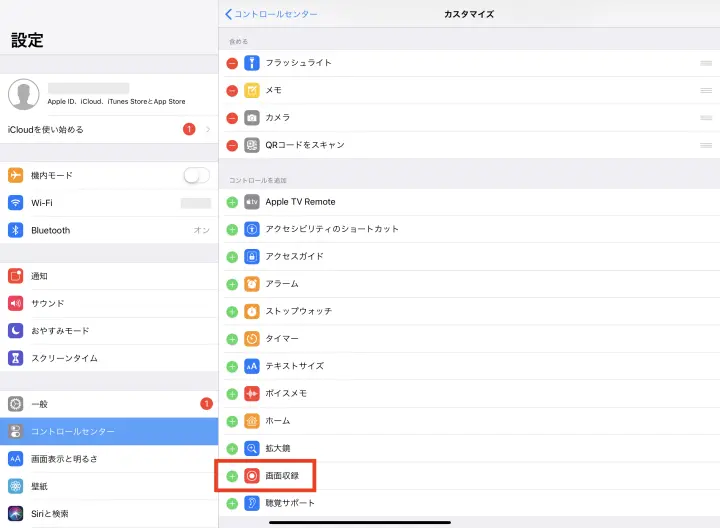
Task: Click the QR code scanner icon
Action: pyautogui.click(x=252, y=145)
